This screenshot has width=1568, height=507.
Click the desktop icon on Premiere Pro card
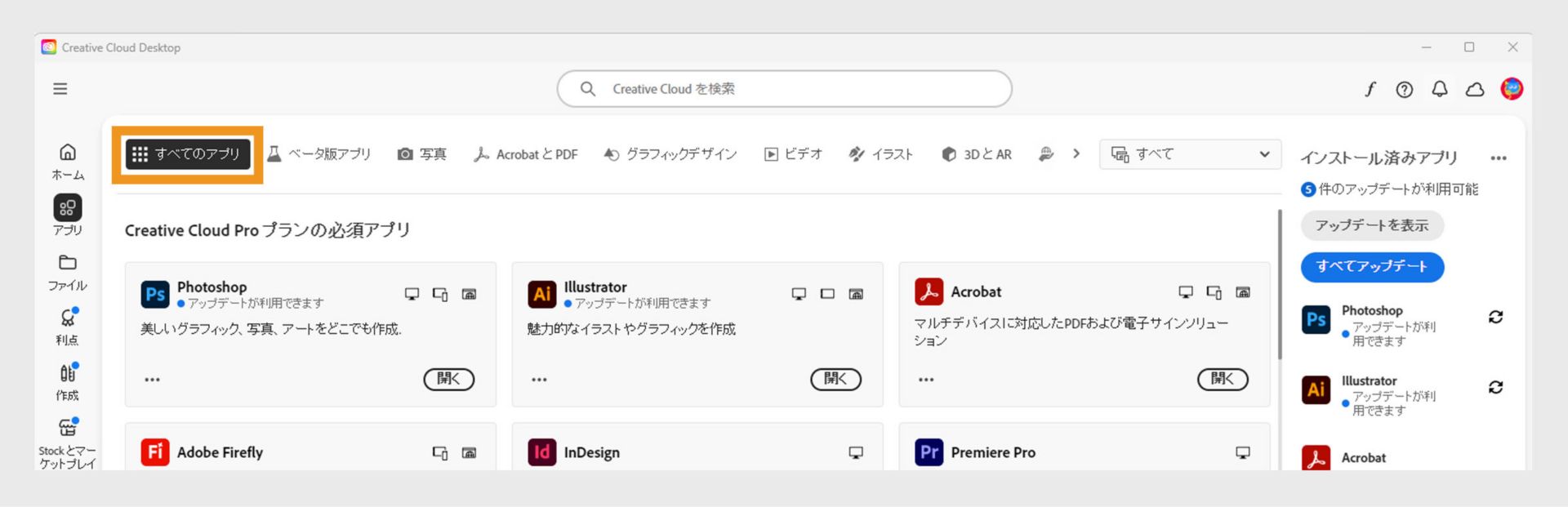point(1243,452)
